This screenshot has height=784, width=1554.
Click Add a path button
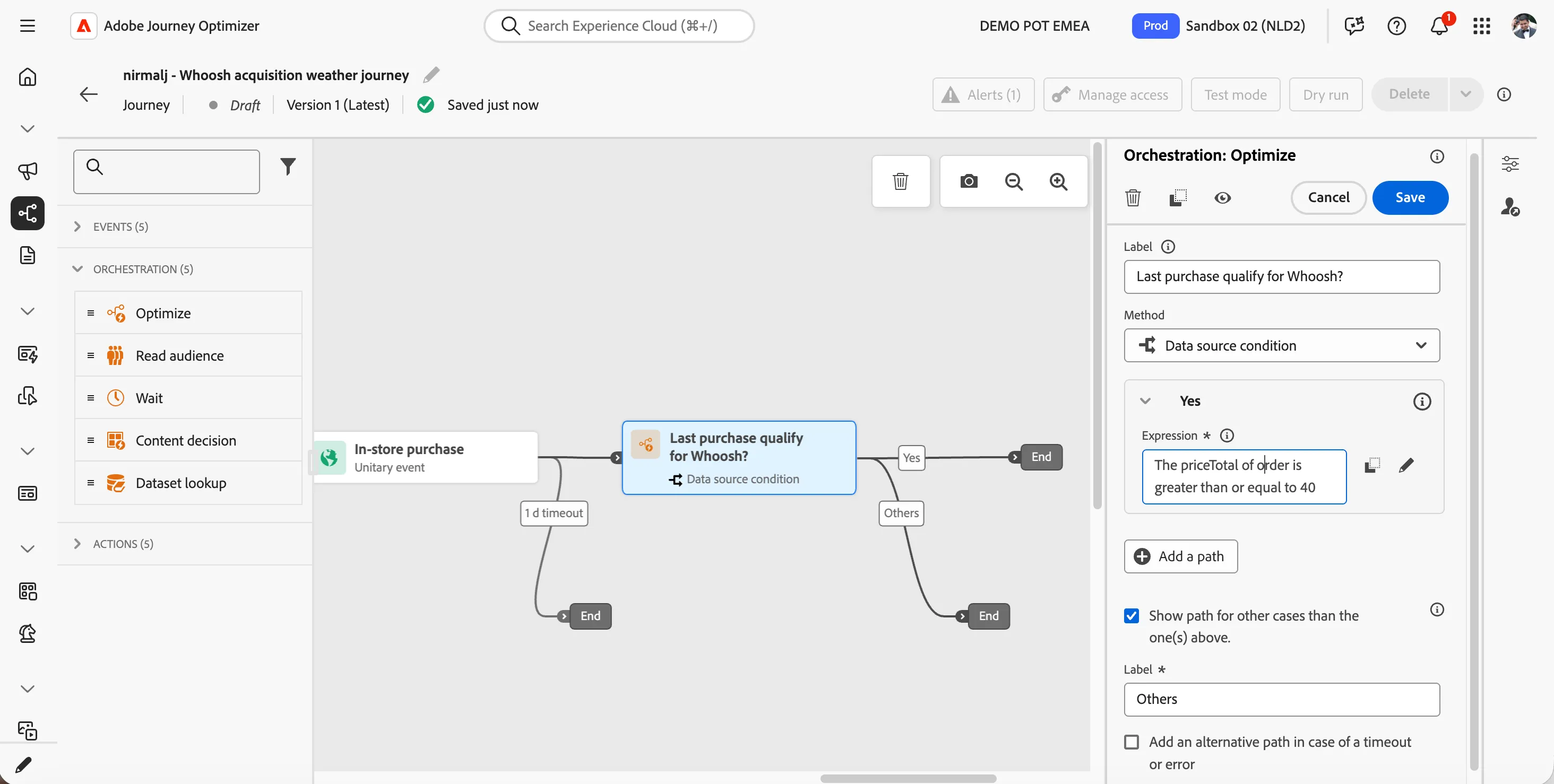pyautogui.click(x=1180, y=556)
